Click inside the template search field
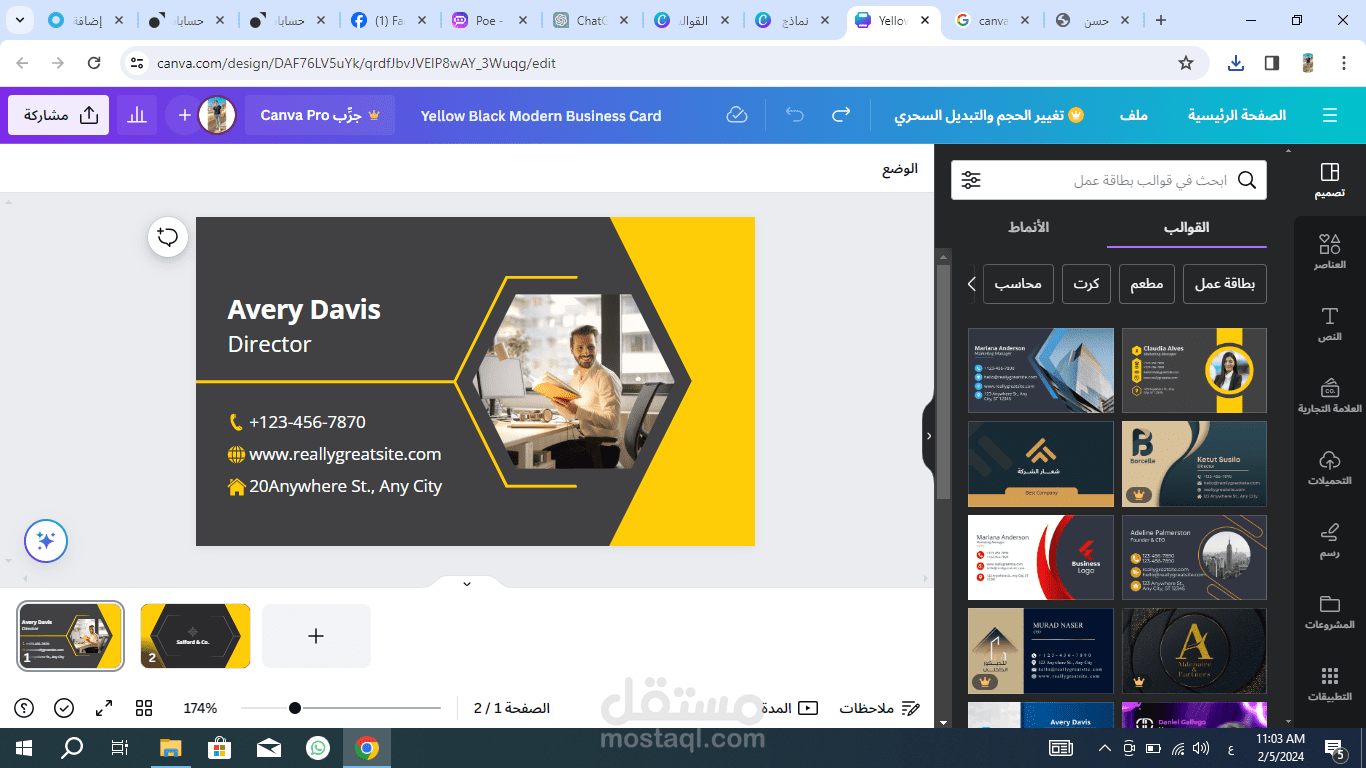 click(x=1109, y=180)
